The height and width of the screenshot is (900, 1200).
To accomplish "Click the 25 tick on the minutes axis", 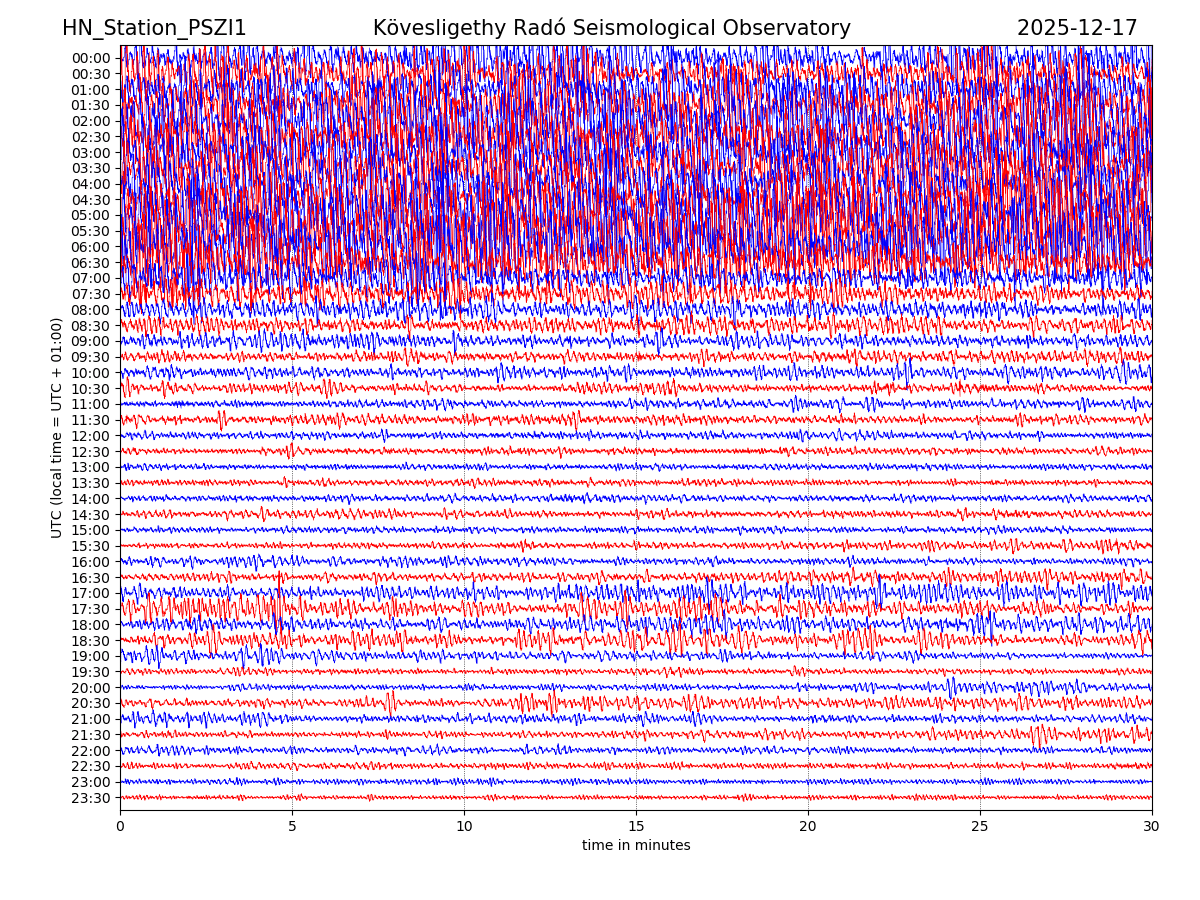I will 980,826.
